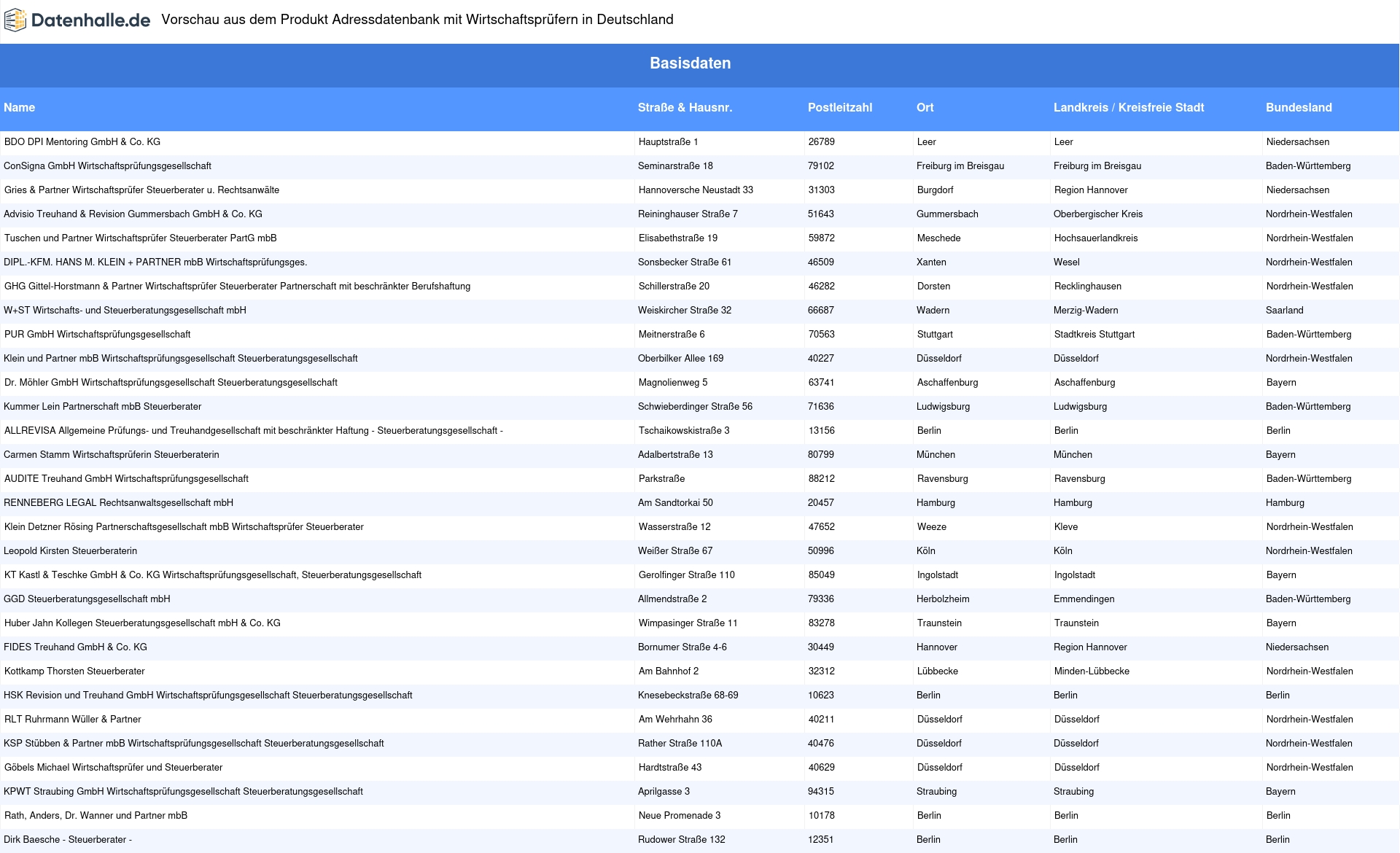Click ALLREVISA Allgemeine Prüfungs- name cell
1400x853 pixels.
(x=254, y=431)
